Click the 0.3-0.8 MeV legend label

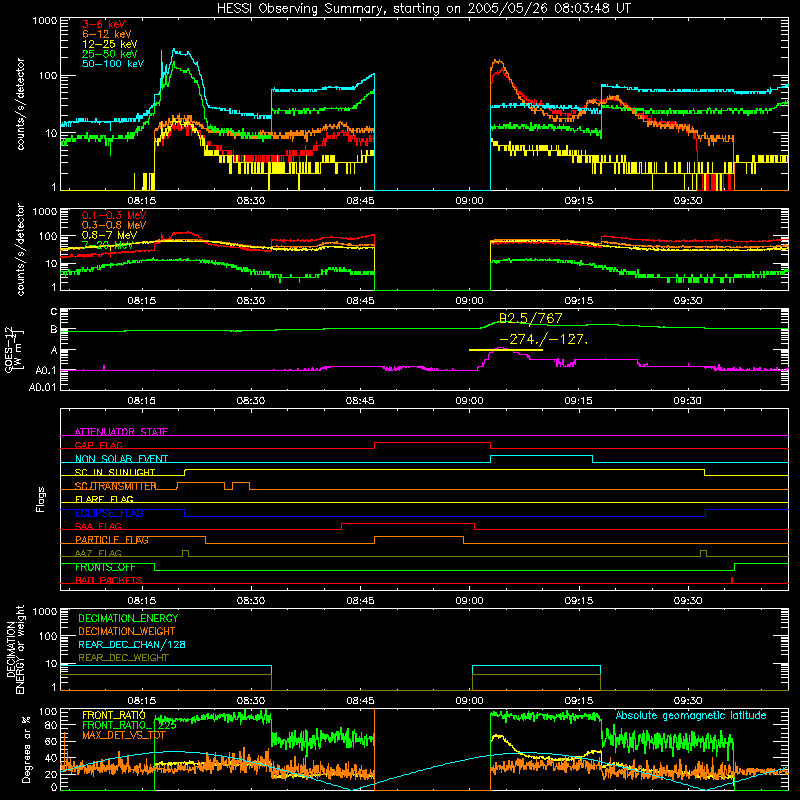114,225
